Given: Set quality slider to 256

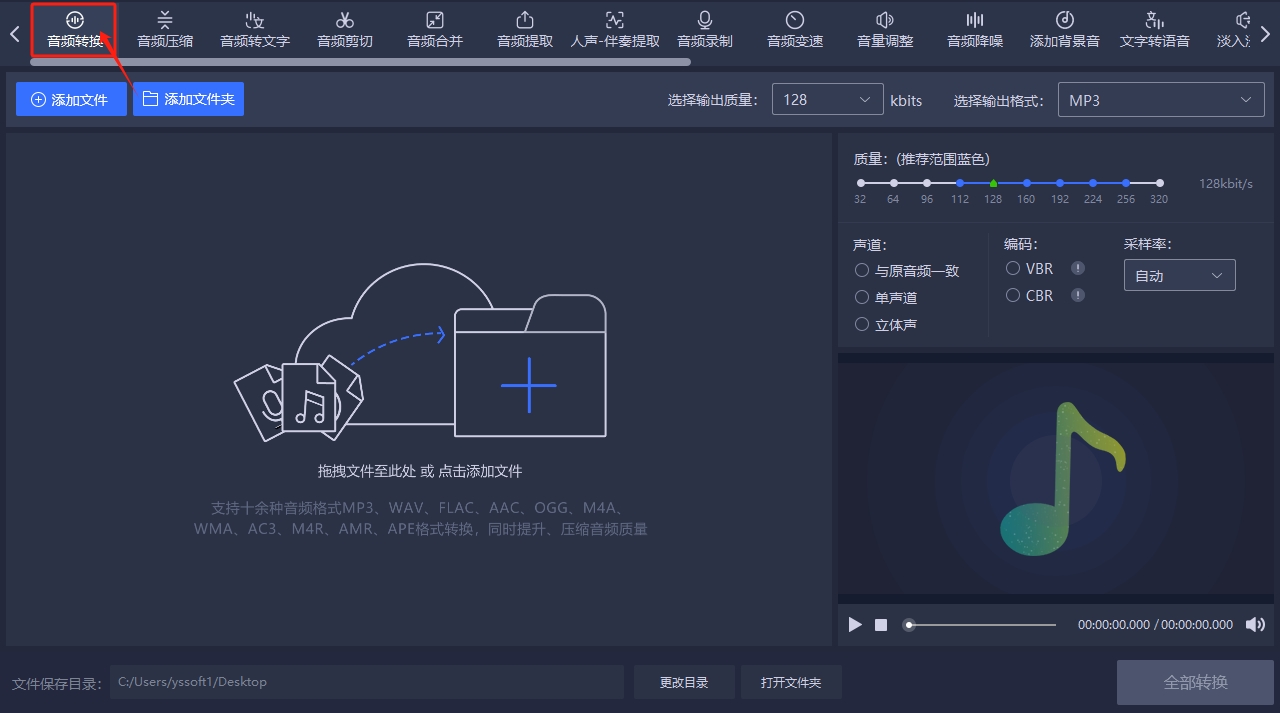Looking at the screenshot, I should [x=1126, y=183].
